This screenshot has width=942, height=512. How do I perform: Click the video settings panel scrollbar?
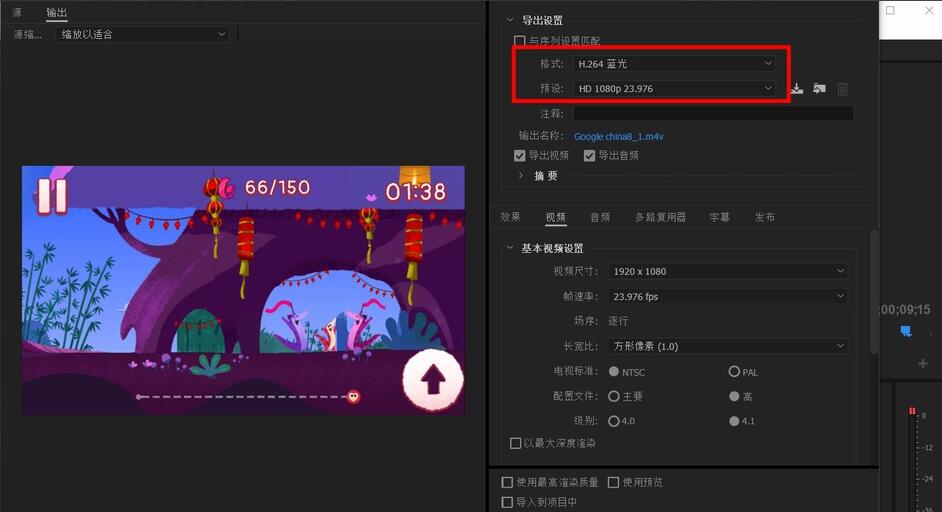click(x=874, y=291)
